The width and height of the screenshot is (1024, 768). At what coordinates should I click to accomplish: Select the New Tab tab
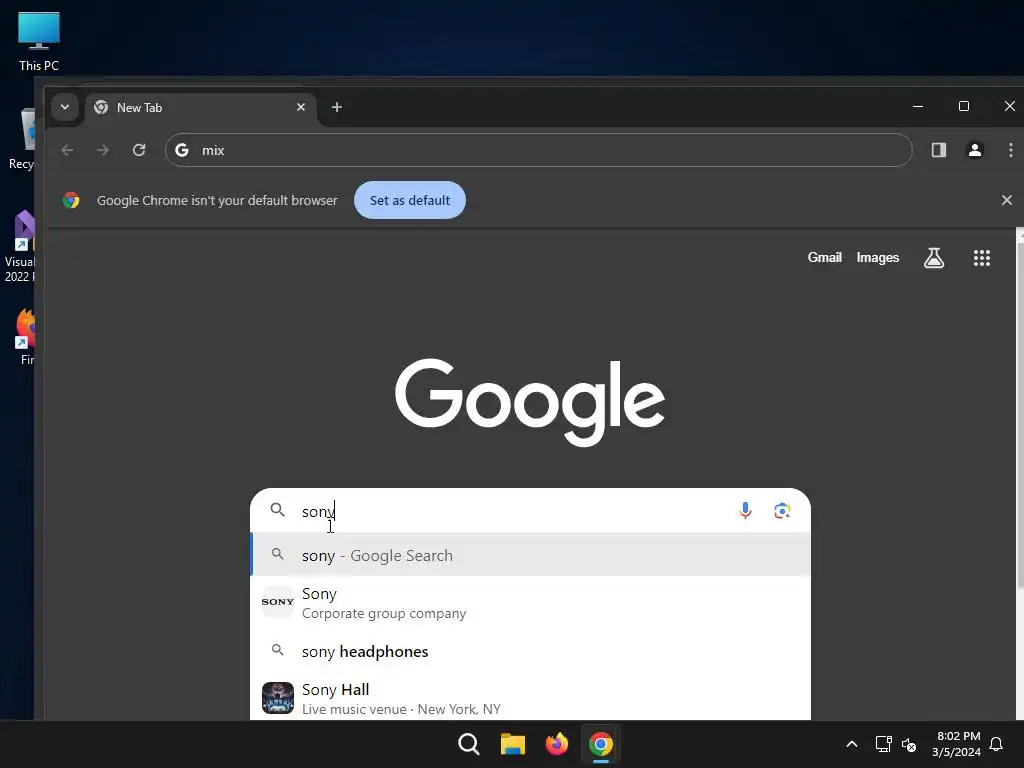point(200,108)
